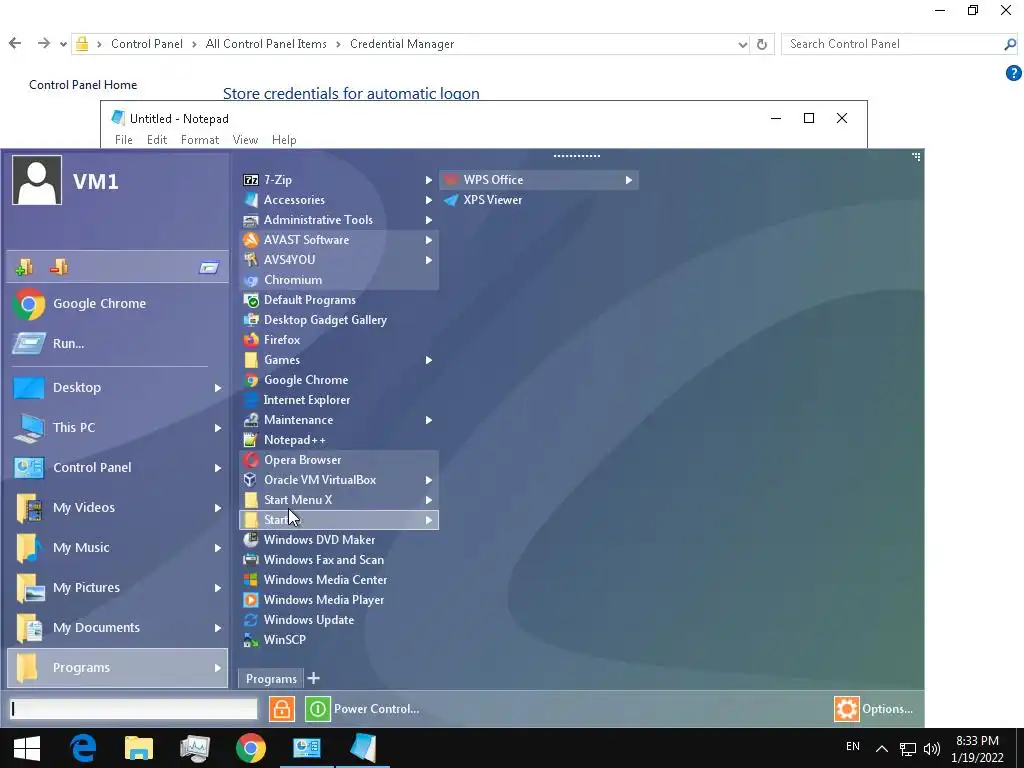
Task: Click the VM1 user avatar picture
Action: (x=37, y=180)
